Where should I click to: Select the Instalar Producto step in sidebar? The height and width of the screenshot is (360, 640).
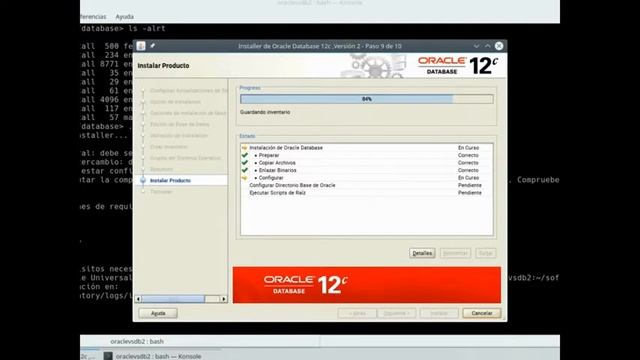[170, 180]
